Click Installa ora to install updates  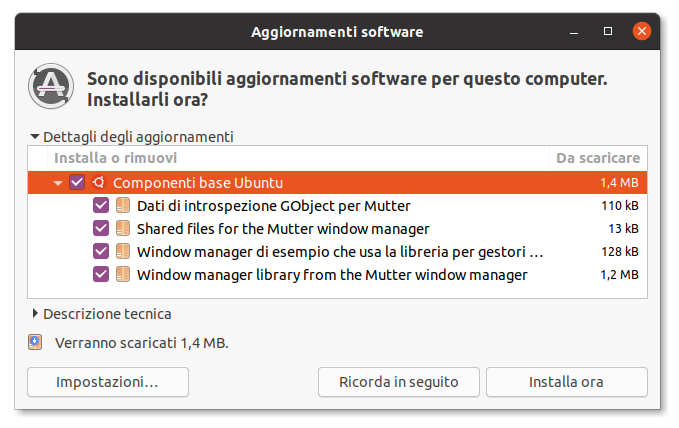point(566,382)
